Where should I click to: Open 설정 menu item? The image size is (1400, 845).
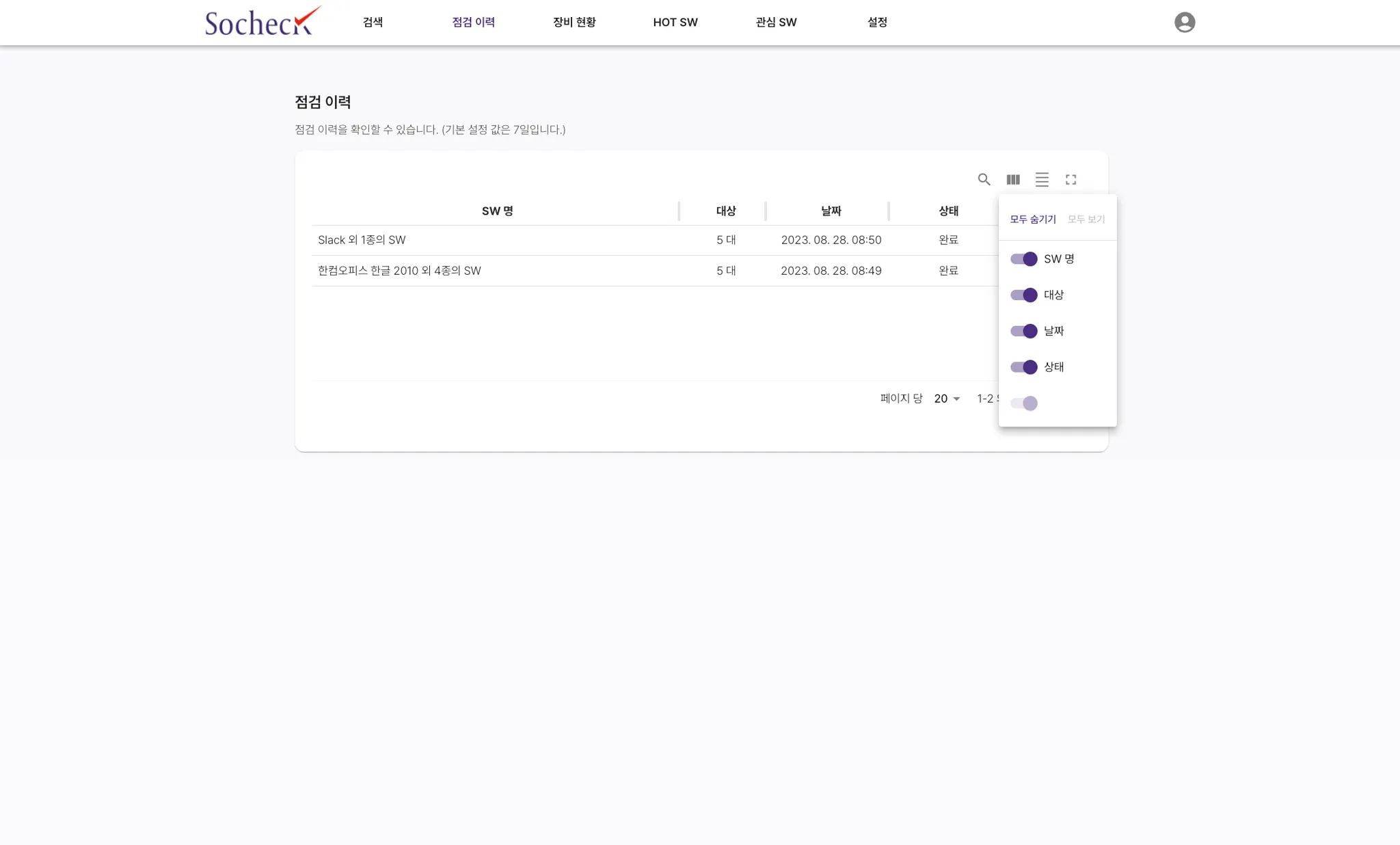tap(877, 23)
